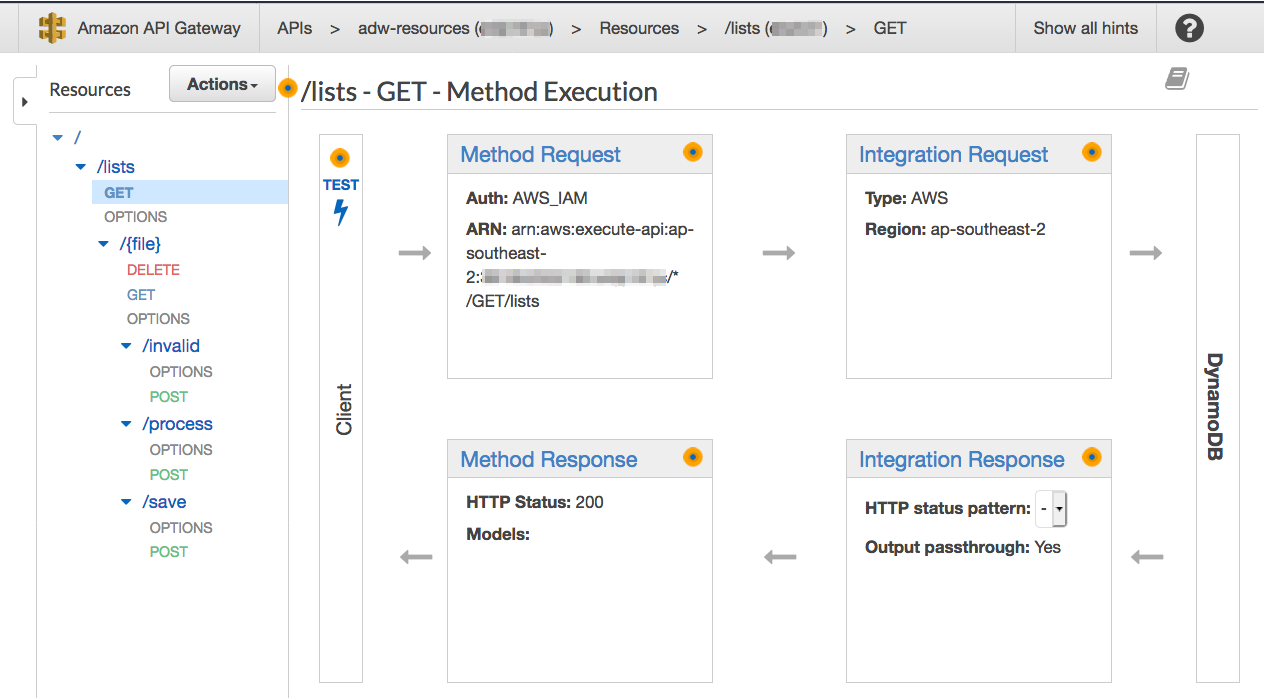The image size is (1264, 699).
Task: Show the hint dot on Integration Response
Action: click(x=1092, y=457)
